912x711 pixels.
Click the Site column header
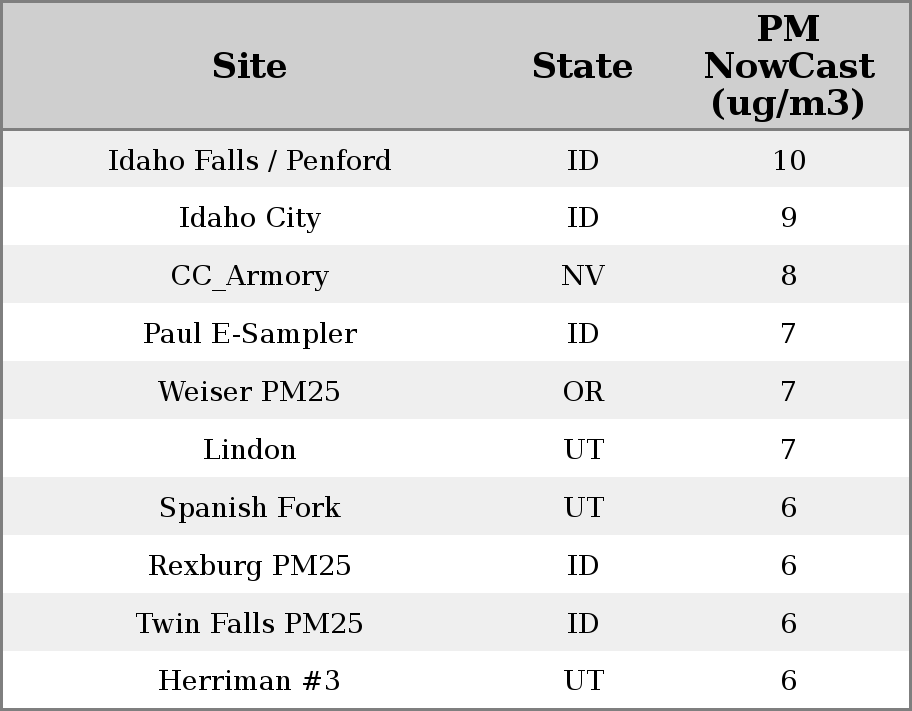click(x=249, y=66)
